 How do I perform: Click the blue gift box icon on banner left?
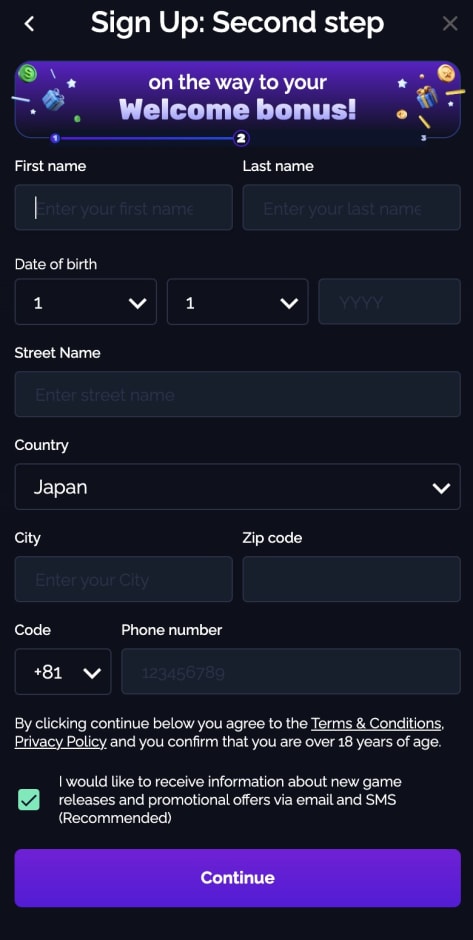pyautogui.click(x=53, y=100)
